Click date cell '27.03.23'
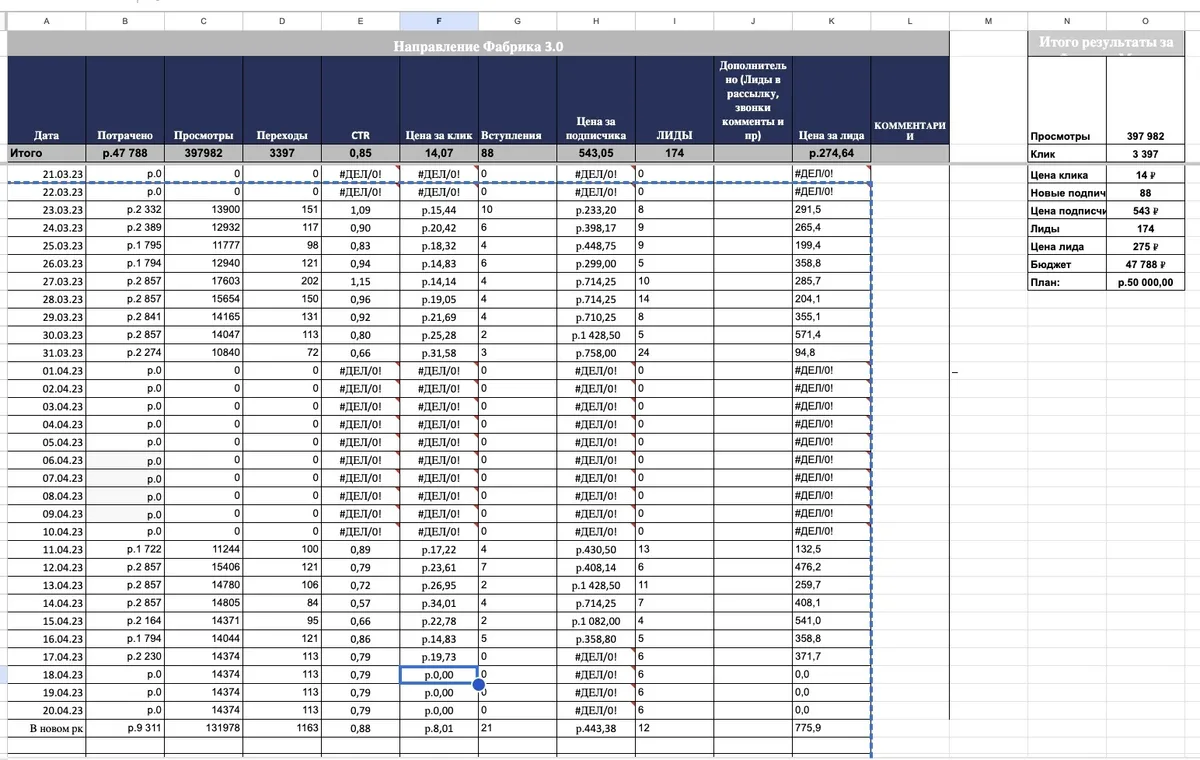 pyautogui.click(x=46, y=281)
